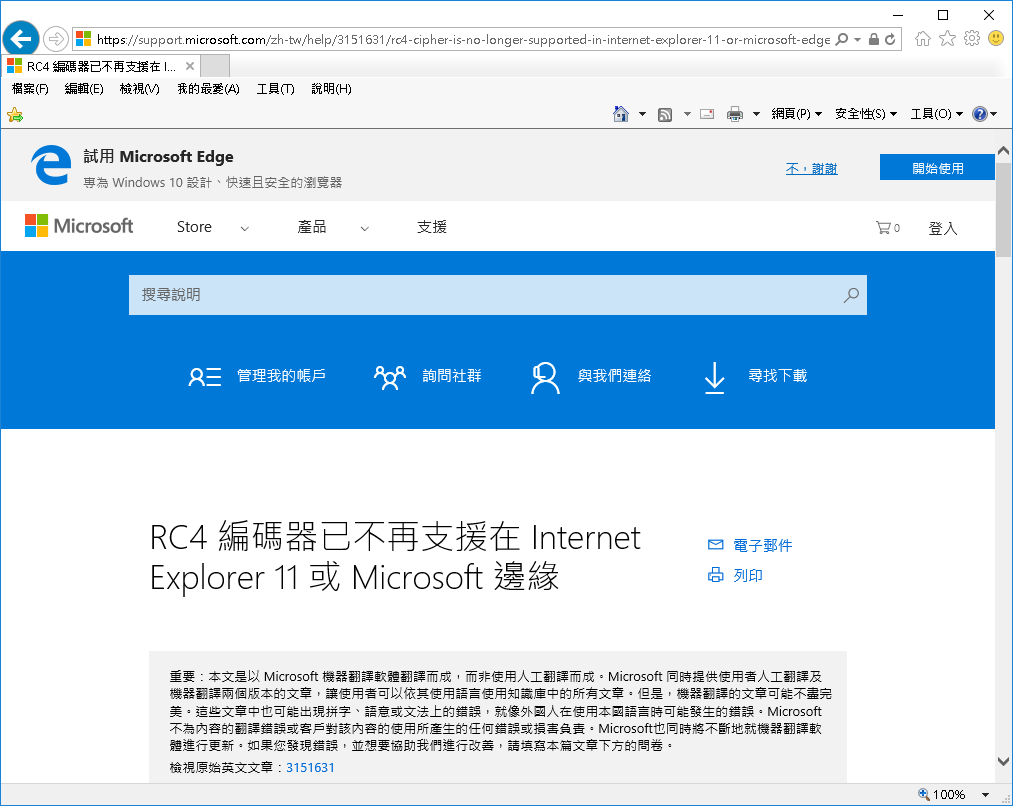Click the smiley feedback icon

point(996,39)
